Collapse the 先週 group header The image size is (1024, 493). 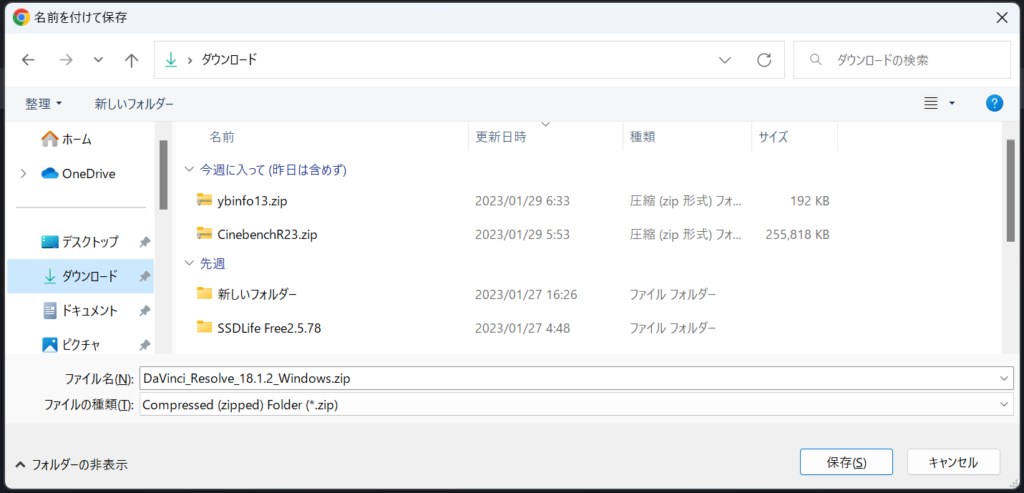(190, 263)
